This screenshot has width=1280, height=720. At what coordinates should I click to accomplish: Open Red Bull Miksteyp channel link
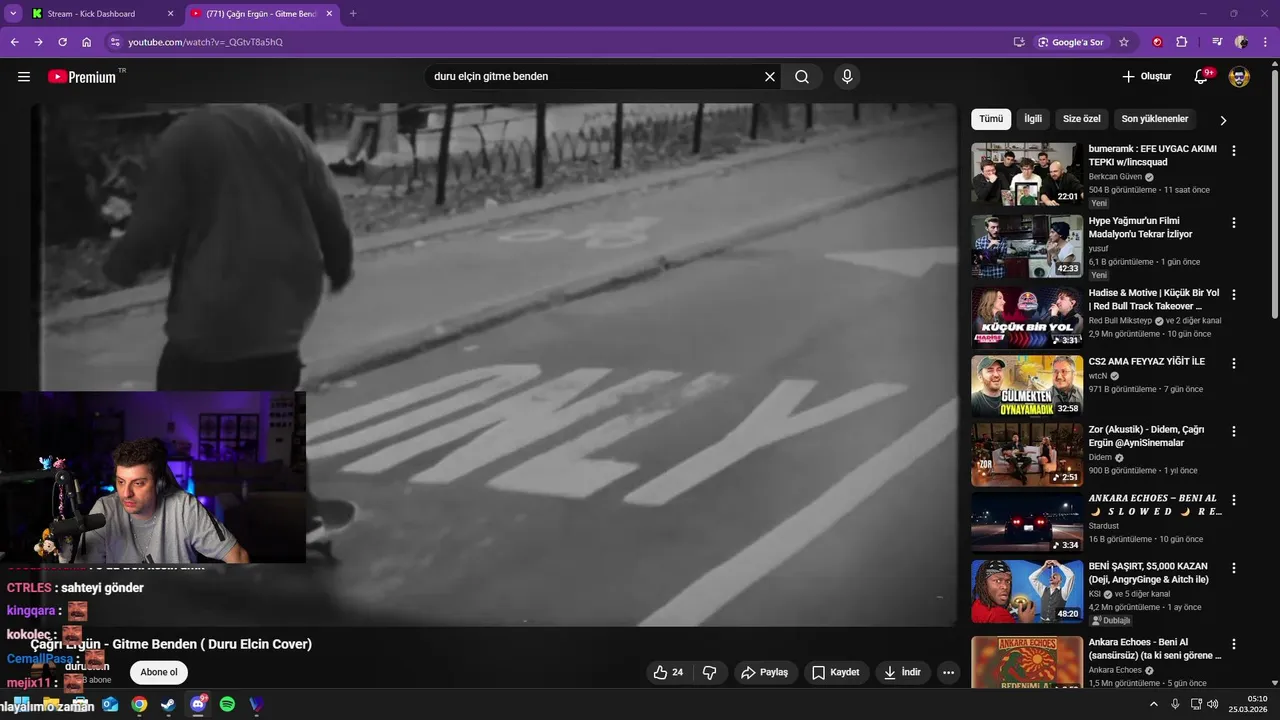(1120, 321)
